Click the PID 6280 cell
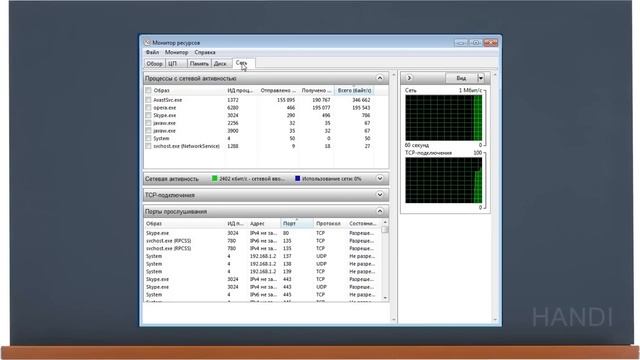 click(x=233, y=107)
